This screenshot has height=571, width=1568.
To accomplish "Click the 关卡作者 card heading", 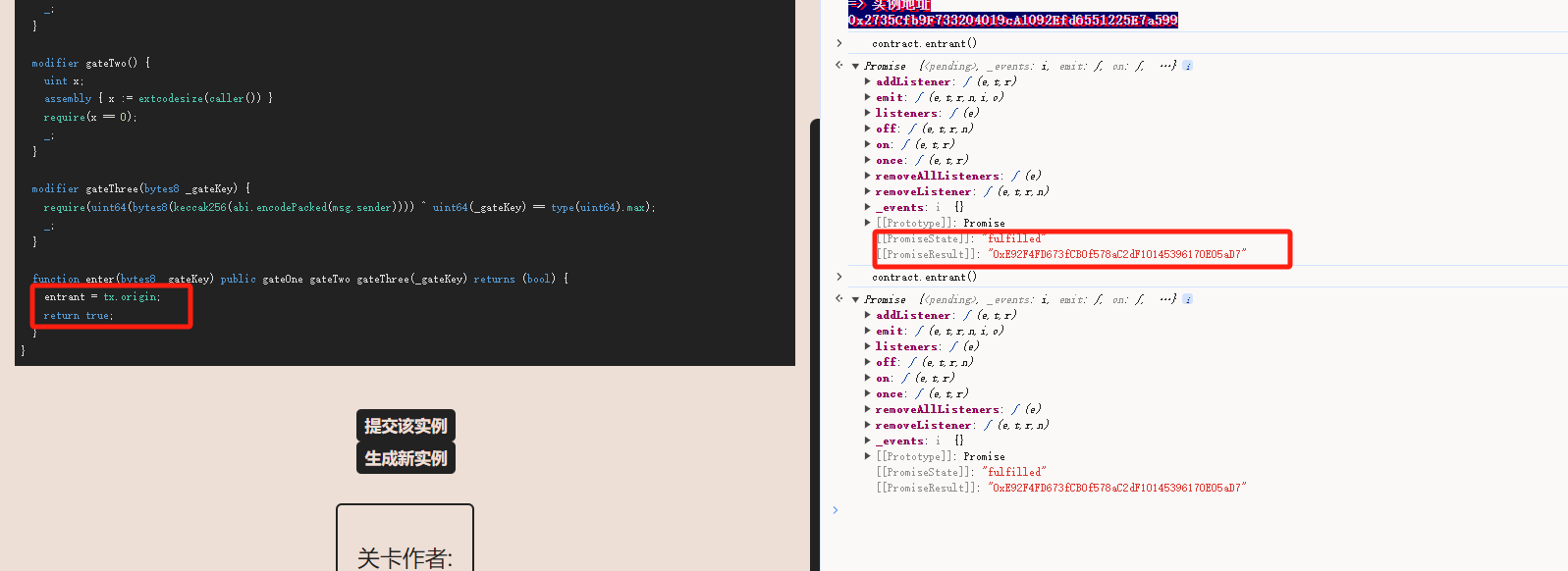I will pyautogui.click(x=405, y=559).
